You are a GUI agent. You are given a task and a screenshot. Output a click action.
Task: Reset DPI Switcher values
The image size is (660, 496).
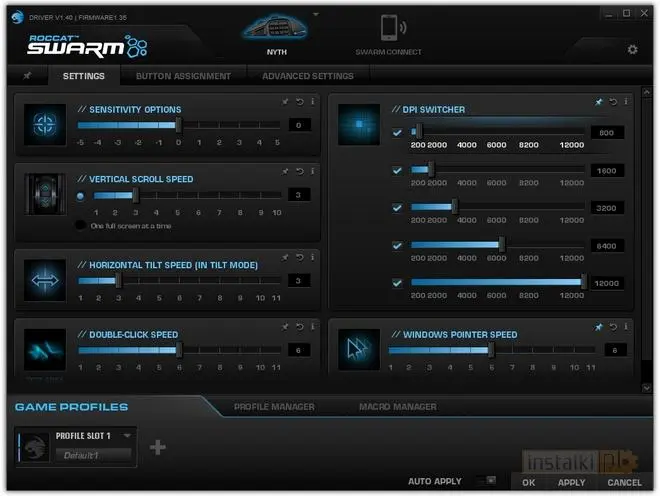coord(613,101)
